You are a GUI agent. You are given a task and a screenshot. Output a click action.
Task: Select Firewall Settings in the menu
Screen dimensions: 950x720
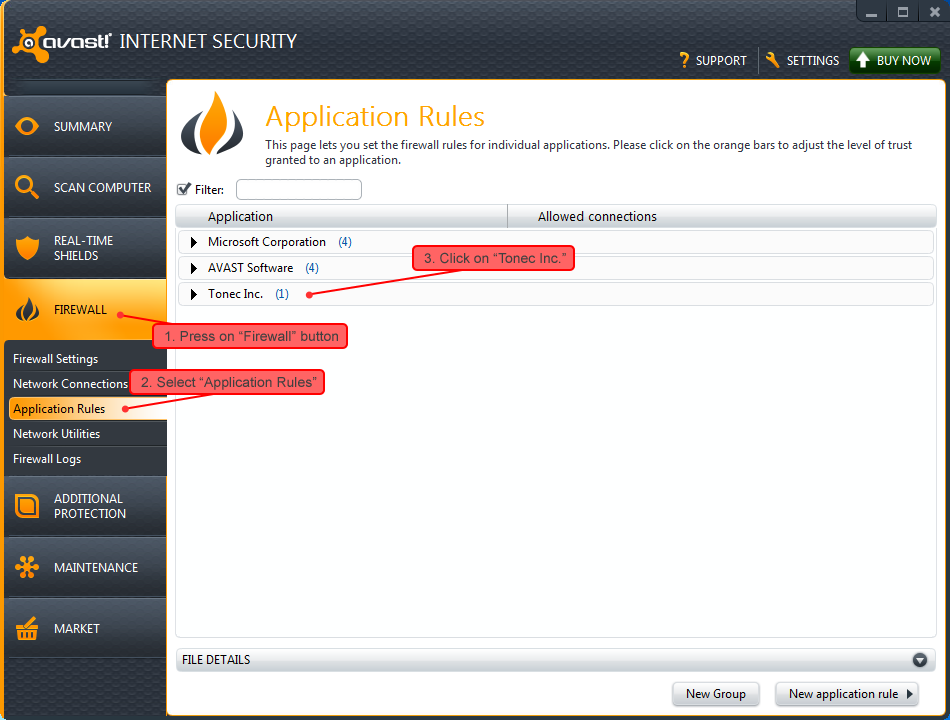pyautogui.click(x=55, y=358)
